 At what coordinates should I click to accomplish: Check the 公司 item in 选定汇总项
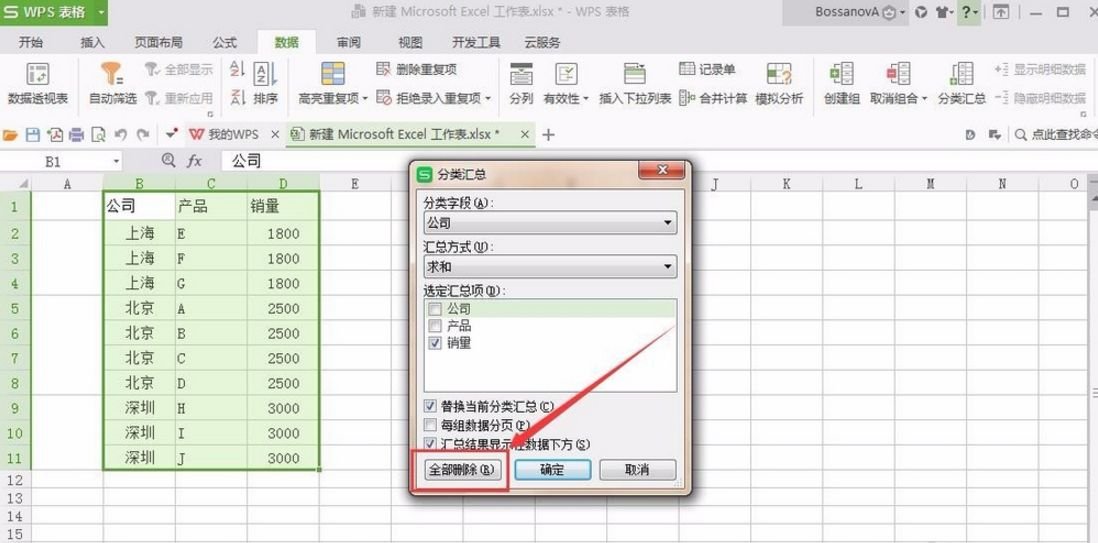(435, 309)
